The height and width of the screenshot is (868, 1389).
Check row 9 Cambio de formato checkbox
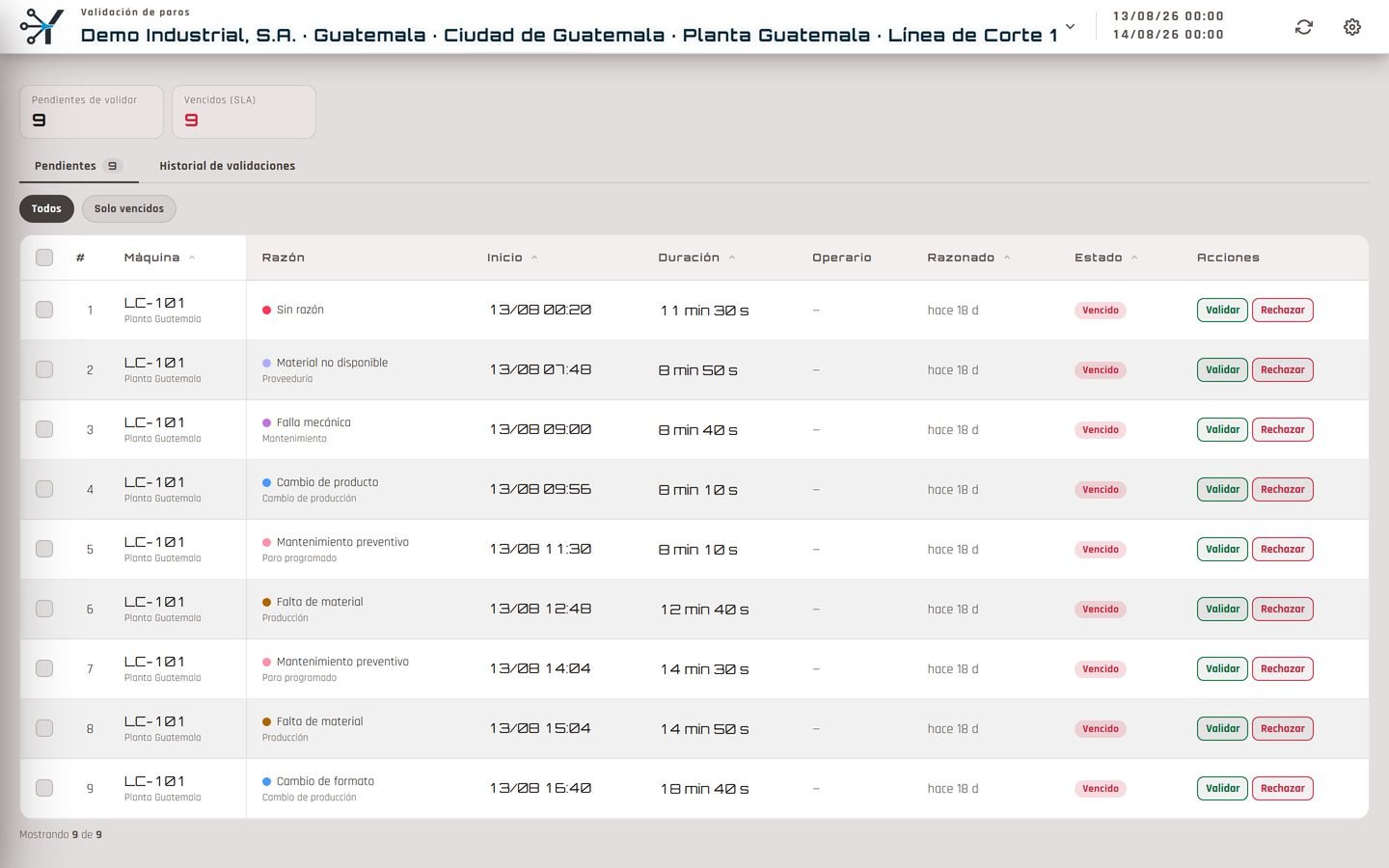click(x=44, y=788)
